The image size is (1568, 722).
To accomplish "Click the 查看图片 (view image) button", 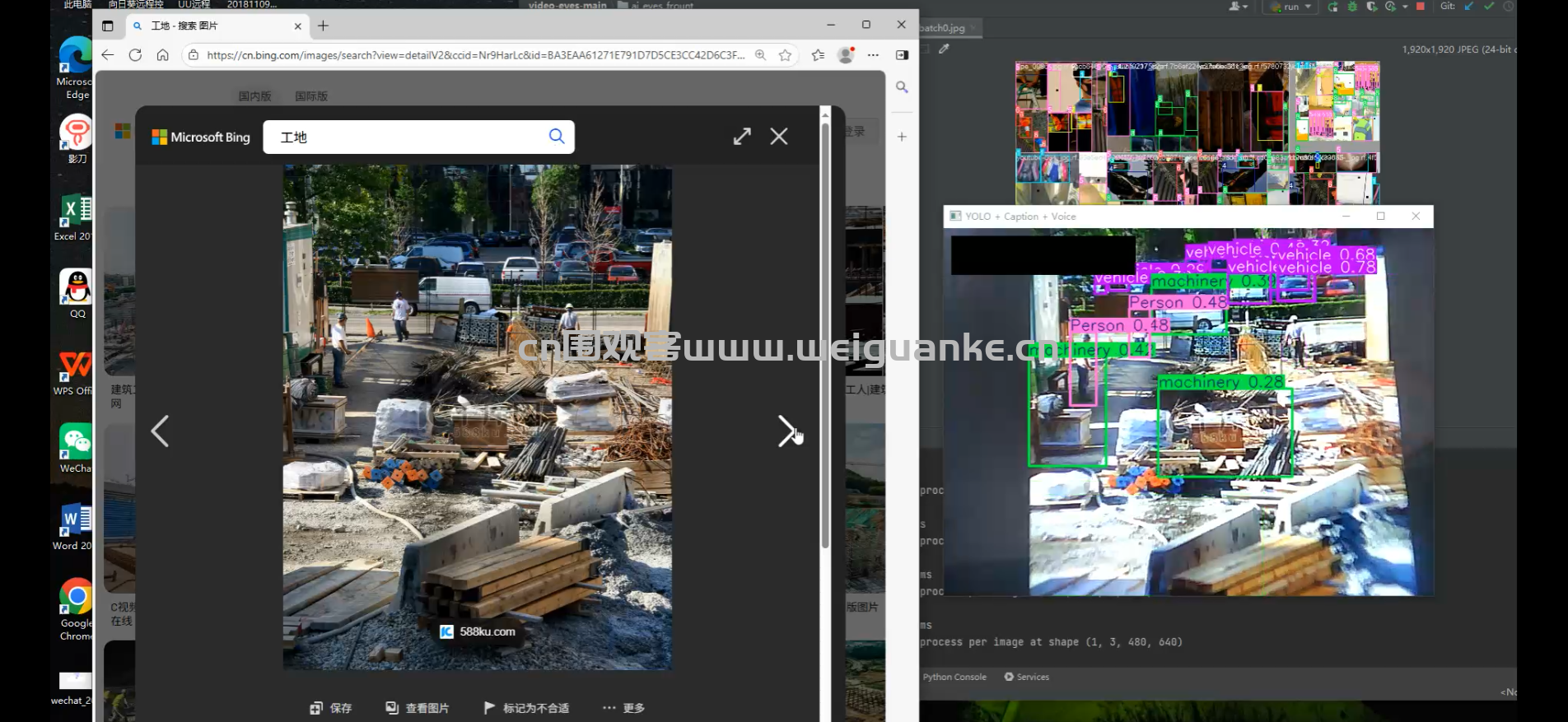I will [x=418, y=708].
